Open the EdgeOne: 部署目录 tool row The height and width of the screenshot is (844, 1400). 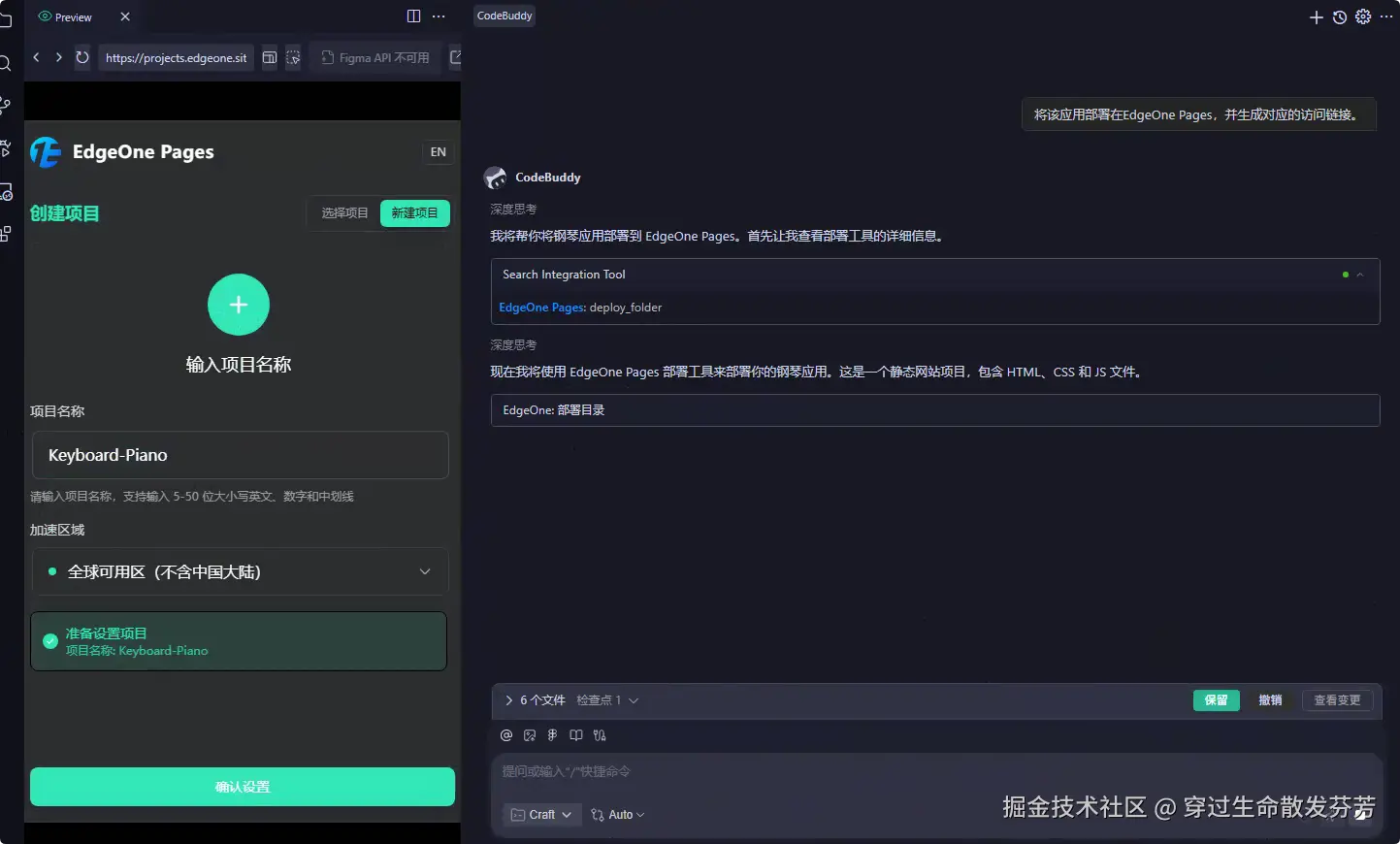click(x=935, y=410)
